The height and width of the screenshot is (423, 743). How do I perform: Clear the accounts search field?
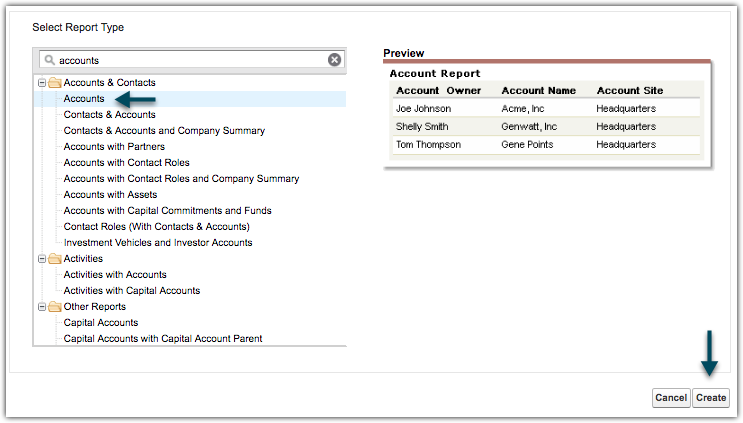[x=335, y=60]
